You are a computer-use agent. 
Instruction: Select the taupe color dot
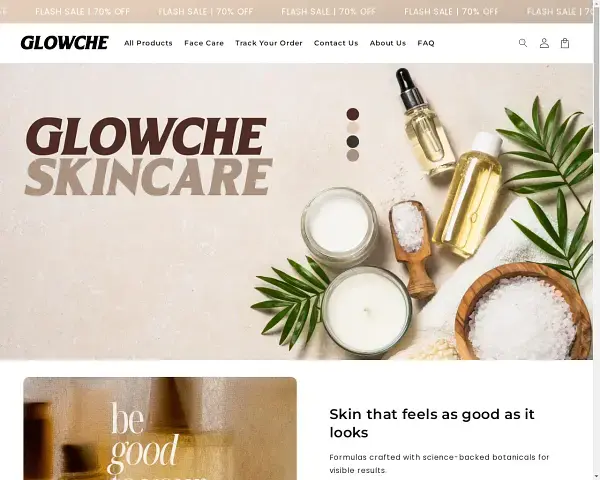353,155
